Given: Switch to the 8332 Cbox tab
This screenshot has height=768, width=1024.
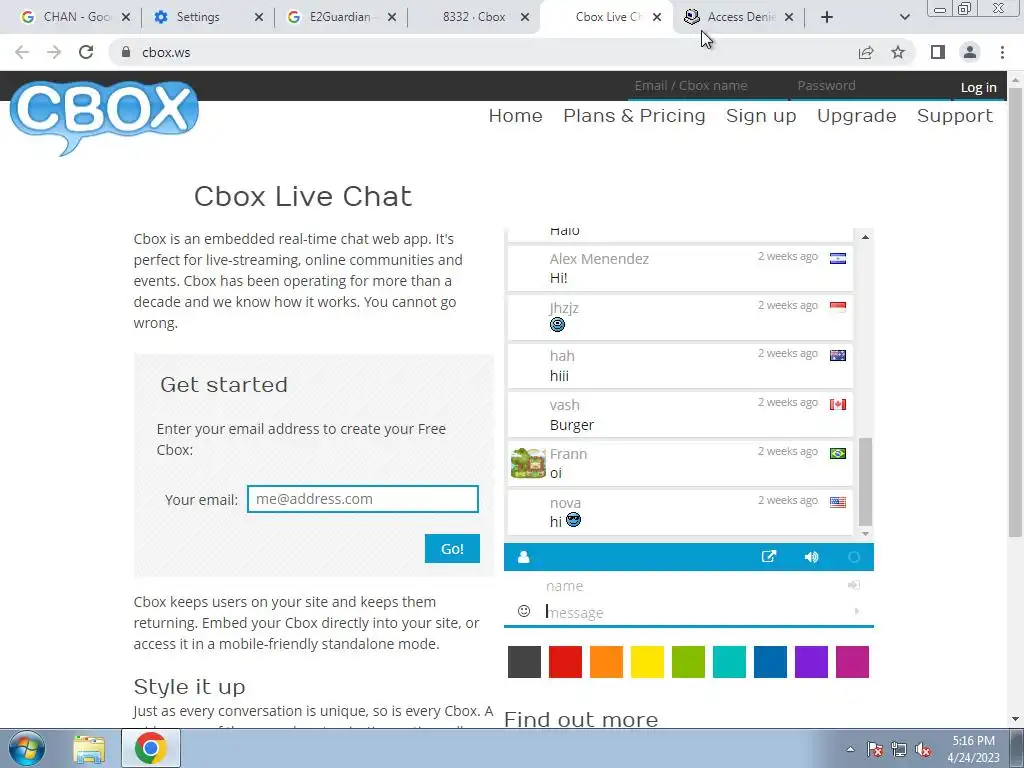Looking at the screenshot, I should tap(473, 17).
